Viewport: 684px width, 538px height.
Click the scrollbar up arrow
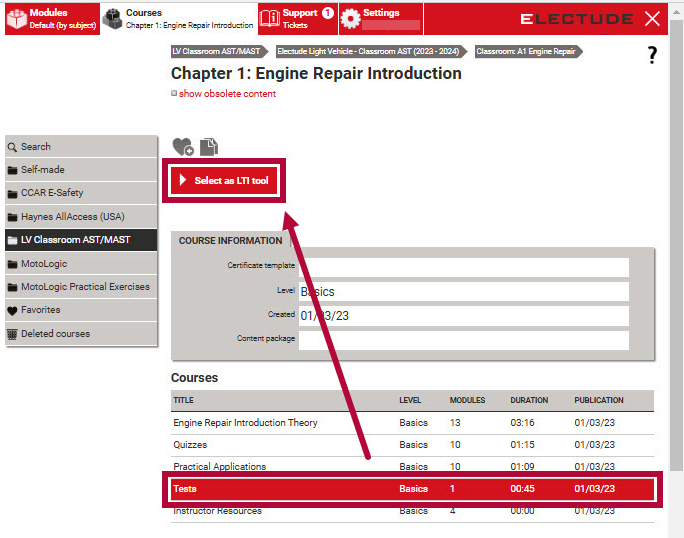(x=677, y=13)
